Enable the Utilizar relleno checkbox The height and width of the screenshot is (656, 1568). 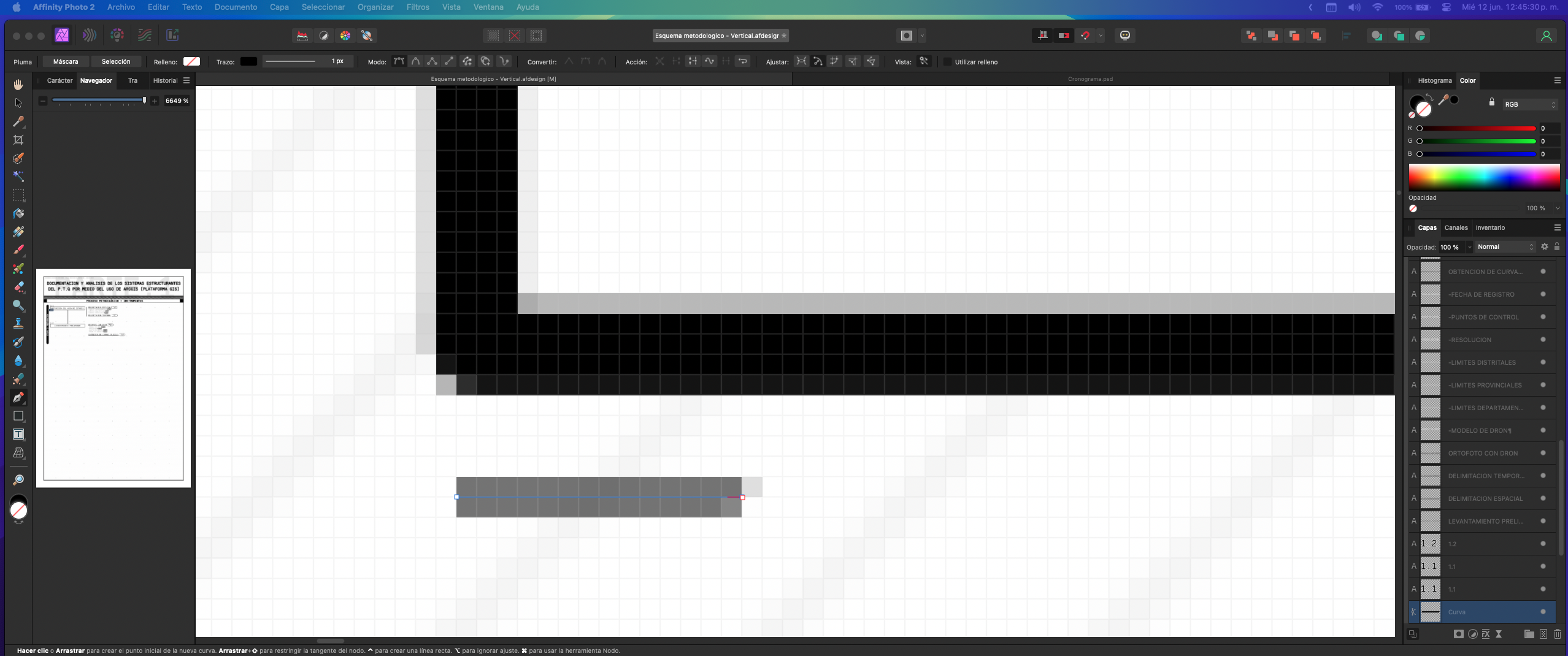click(x=948, y=61)
